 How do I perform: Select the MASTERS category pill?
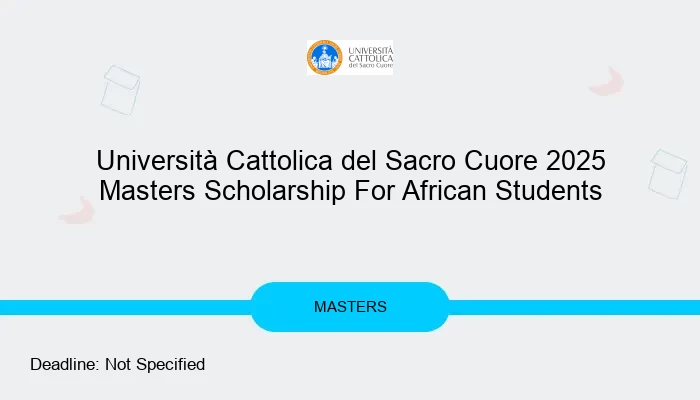pos(350,307)
